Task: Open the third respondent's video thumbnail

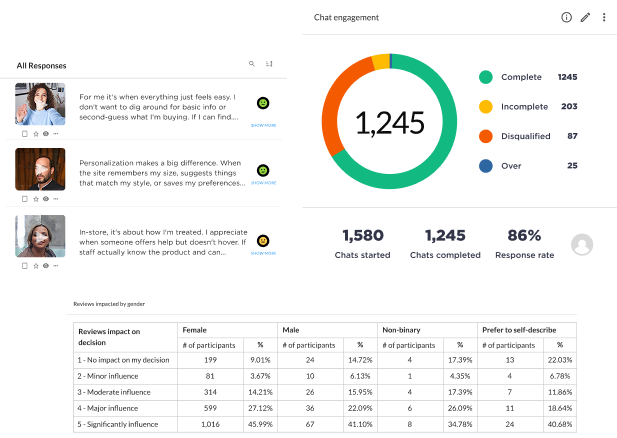Action: coord(40,236)
